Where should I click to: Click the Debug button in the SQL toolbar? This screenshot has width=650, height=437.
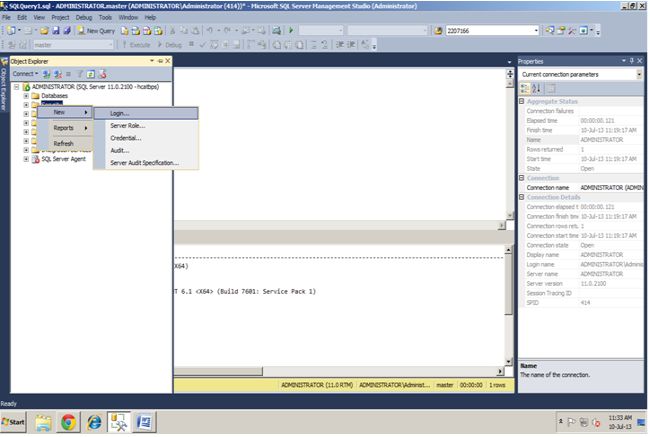click(x=170, y=45)
